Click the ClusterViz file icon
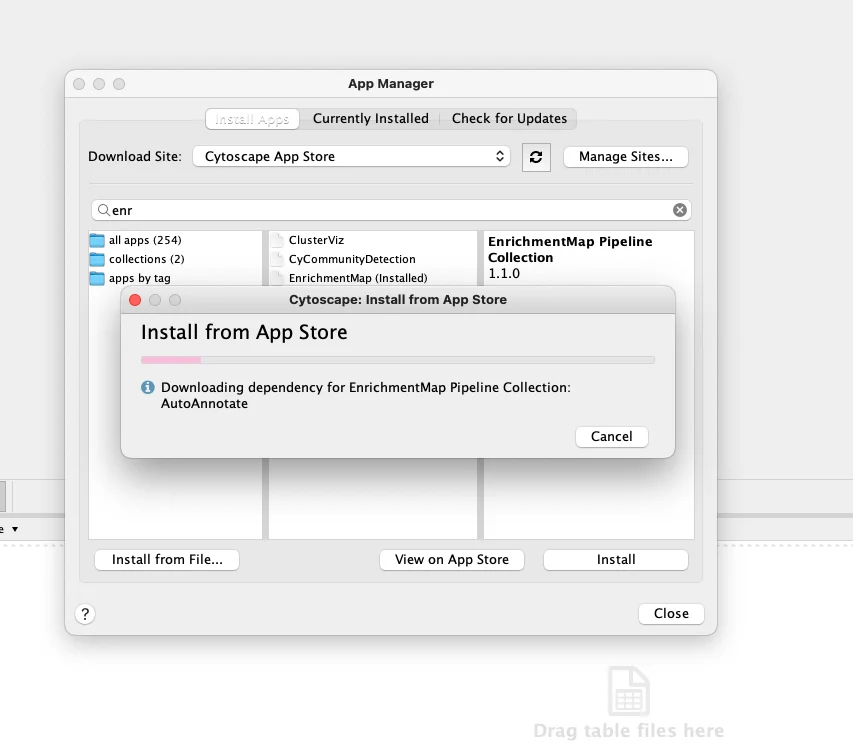Image resolution: width=853 pixels, height=746 pixels. pos(277,240)
